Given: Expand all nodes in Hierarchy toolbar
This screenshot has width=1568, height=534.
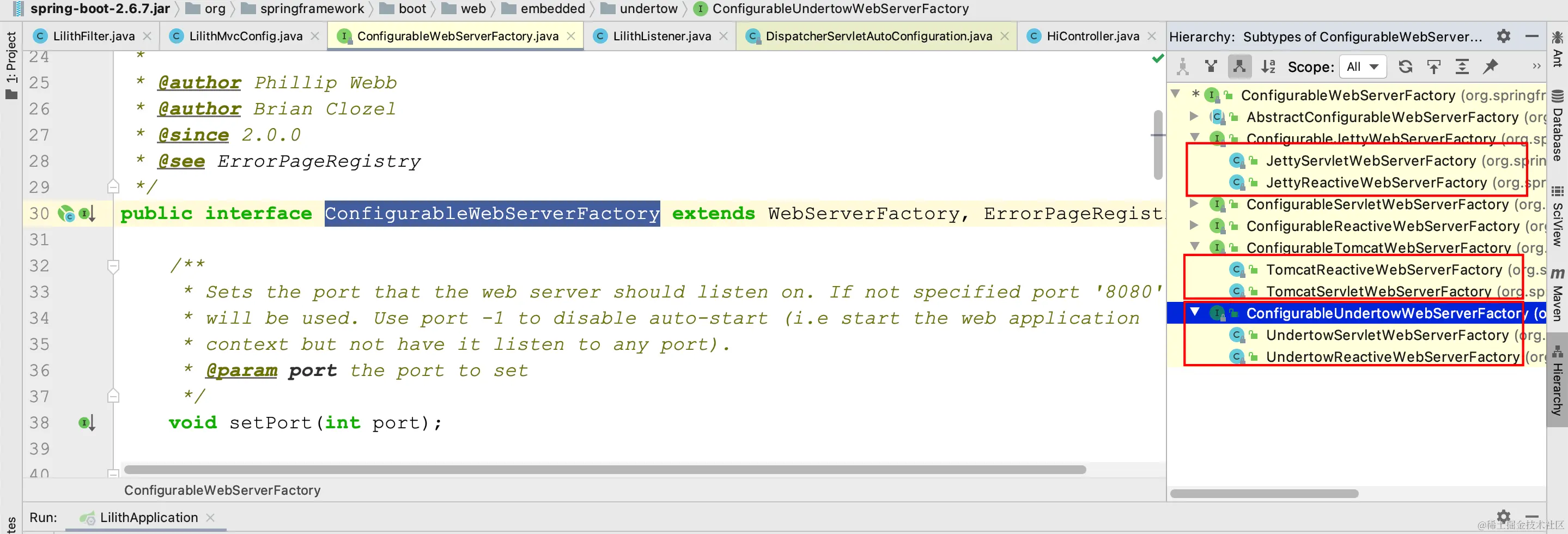Looking at the screenshot, I should point(1461,67).
